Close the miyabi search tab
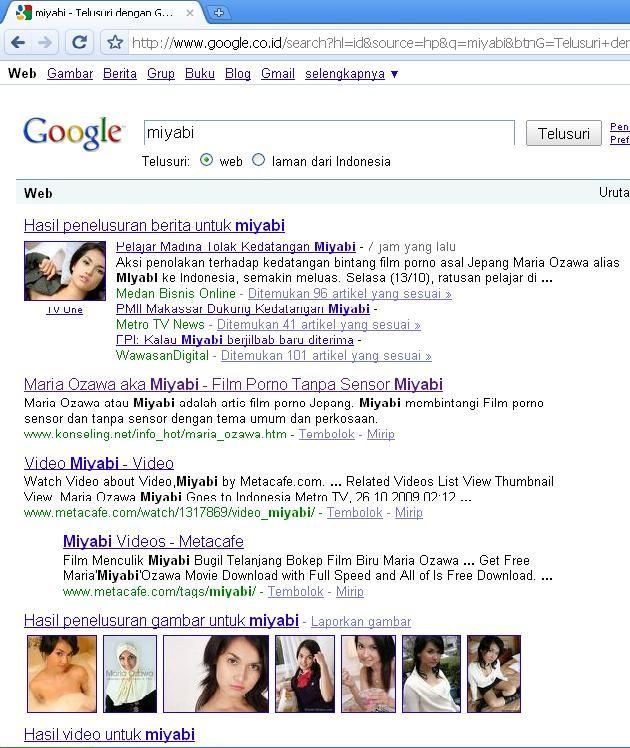The width and height of the screenshot is (630, 748). coord(190,13)
